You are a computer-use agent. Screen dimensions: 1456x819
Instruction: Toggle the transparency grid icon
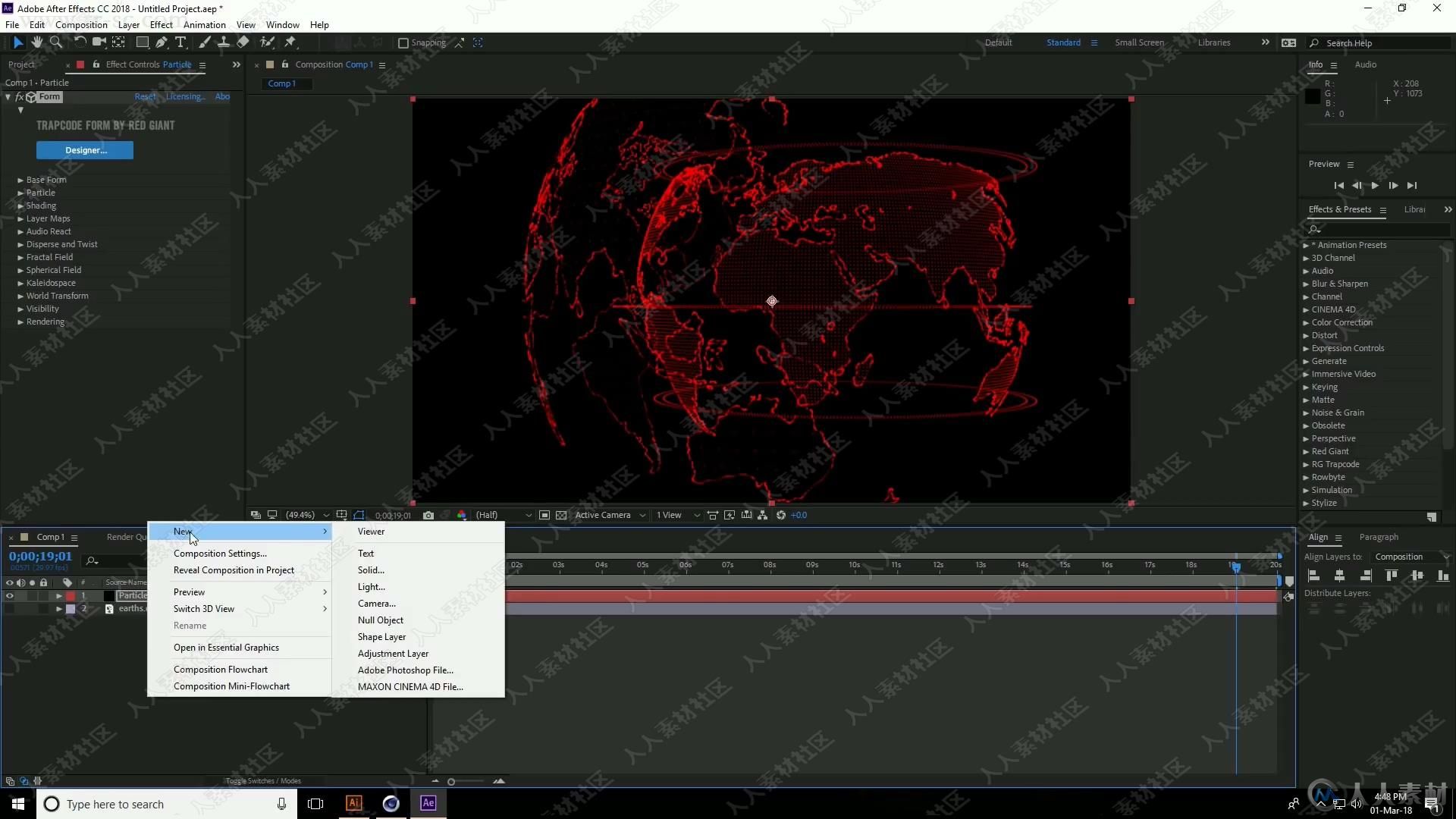(x=561, y=515)
